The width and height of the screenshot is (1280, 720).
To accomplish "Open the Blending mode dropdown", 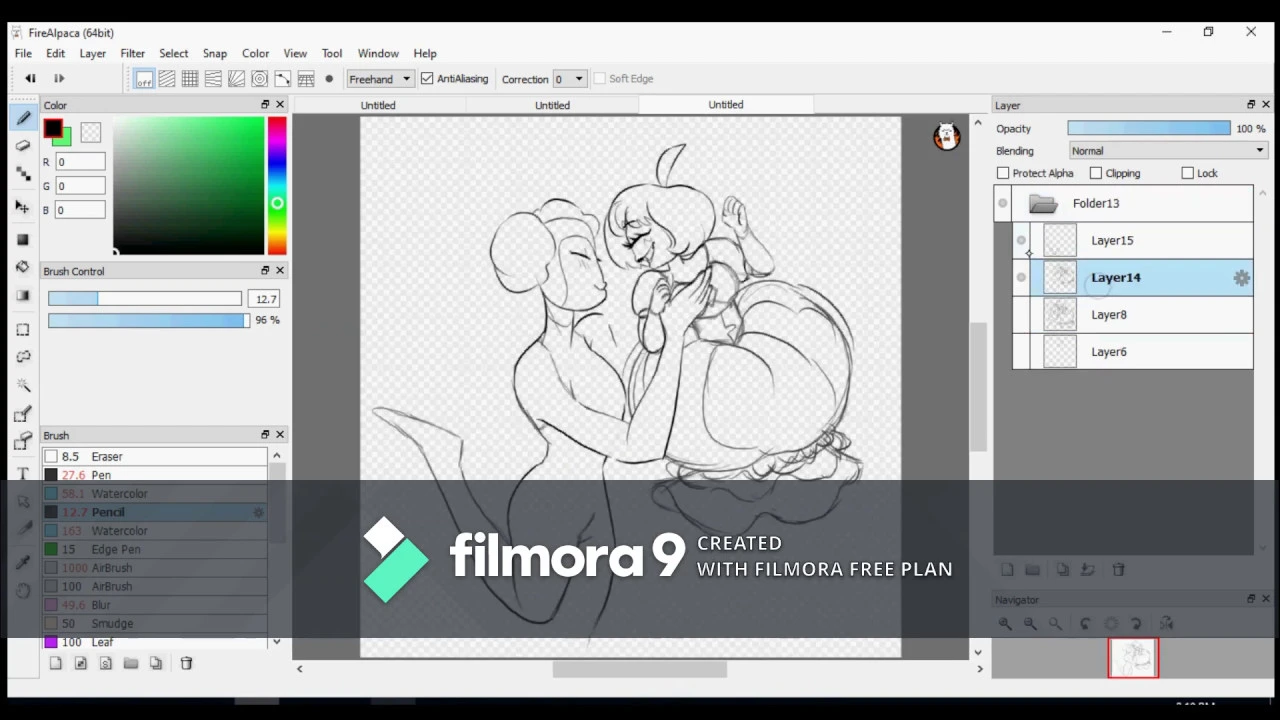I will pos(1168,151).
